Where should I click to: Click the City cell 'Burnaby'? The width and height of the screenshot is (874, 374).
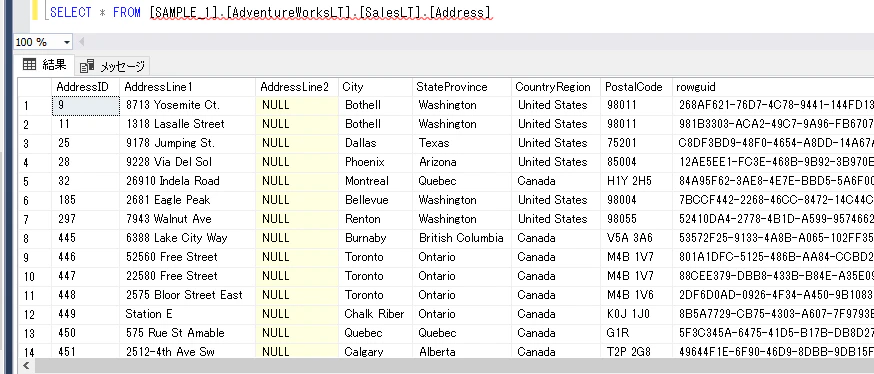(x=376, y=238)
